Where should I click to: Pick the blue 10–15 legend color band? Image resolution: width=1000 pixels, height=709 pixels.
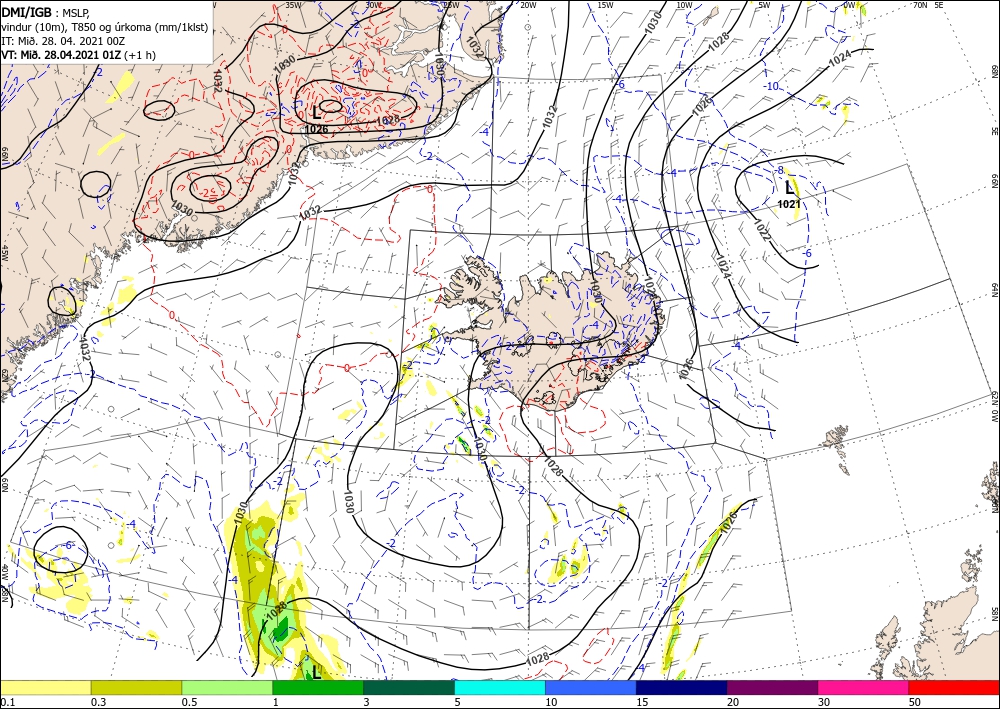pos(591,687)
